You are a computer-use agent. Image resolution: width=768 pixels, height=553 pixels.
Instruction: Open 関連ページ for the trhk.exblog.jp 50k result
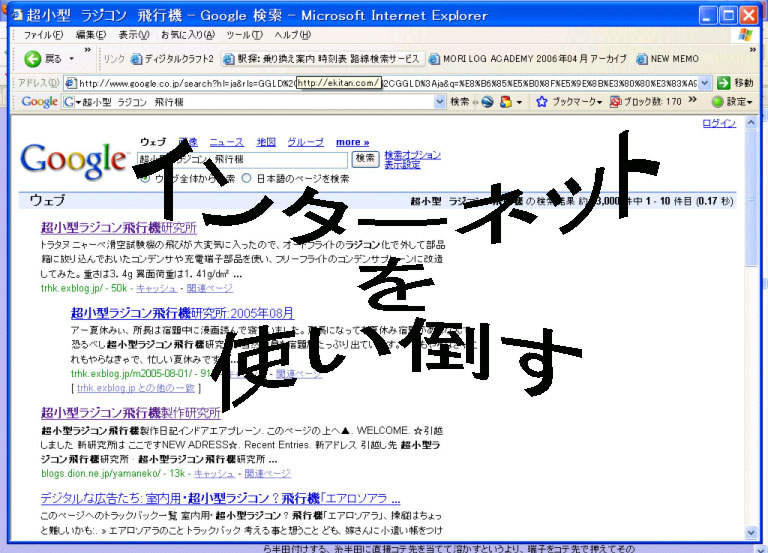[210, 289]
